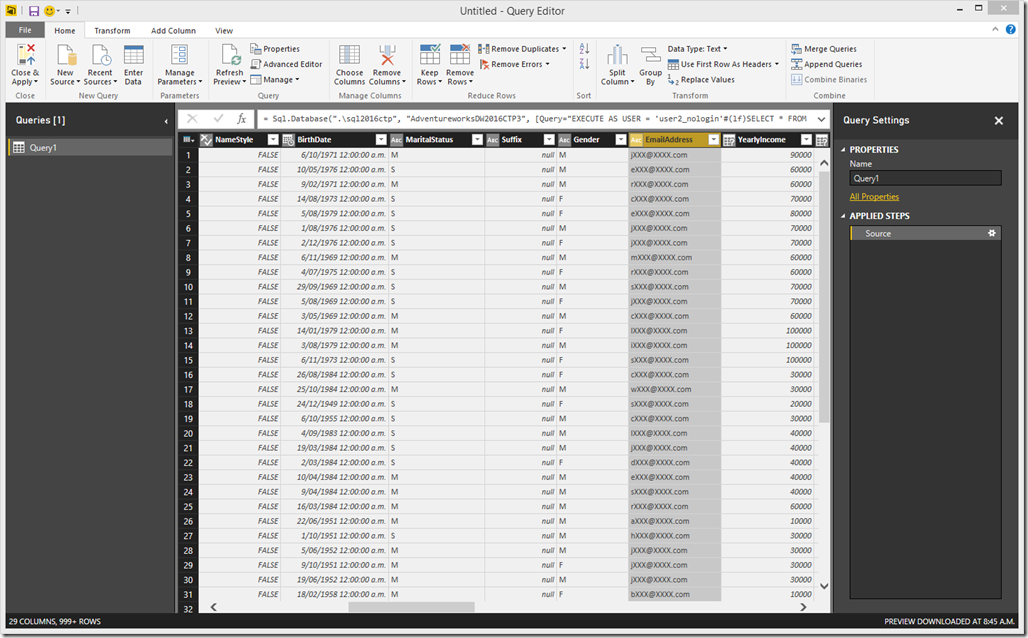Open the help question mark icon
This screenshot has height=638, width=1028.
[x=1010, y=30]
